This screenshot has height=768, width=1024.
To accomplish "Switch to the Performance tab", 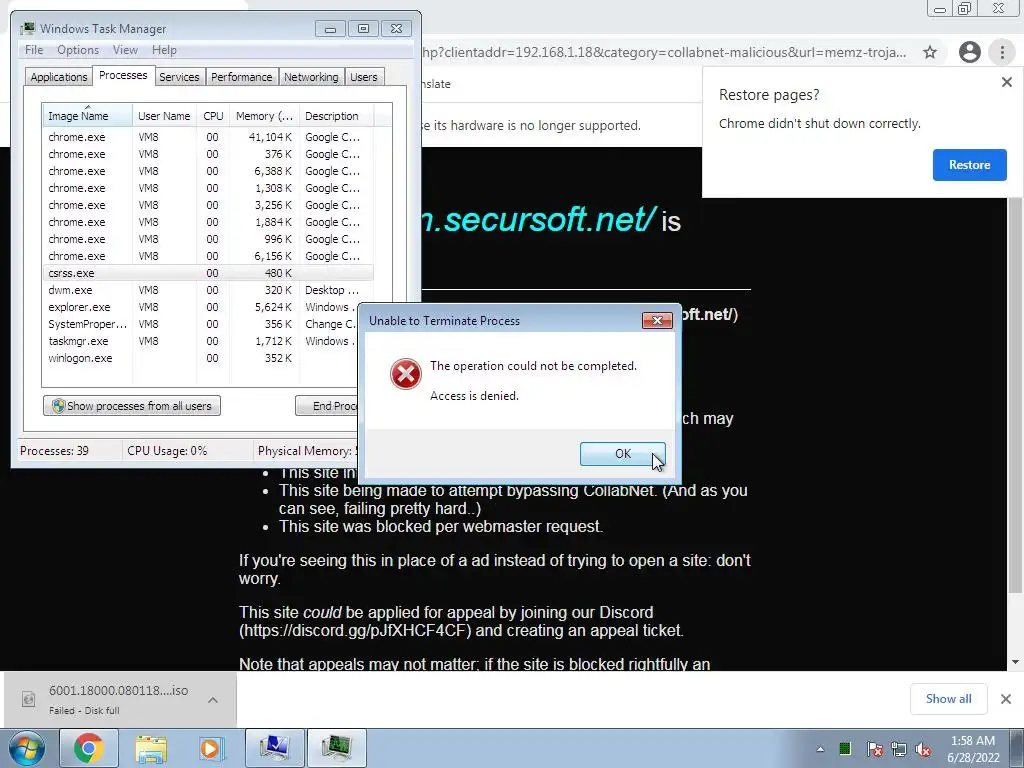I will click(242, 77).
